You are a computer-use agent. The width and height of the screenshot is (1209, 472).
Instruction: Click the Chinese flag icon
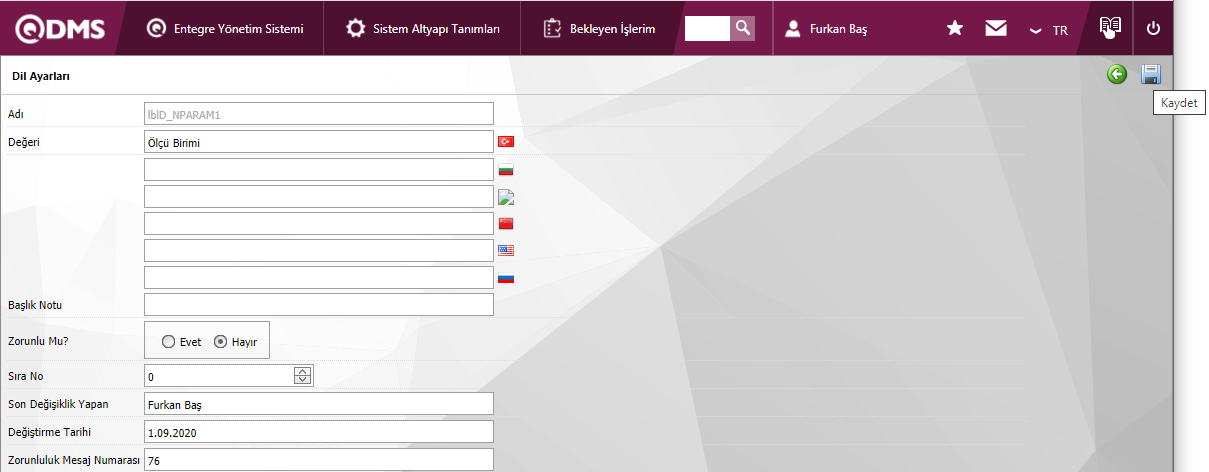(x=506, y=223)
